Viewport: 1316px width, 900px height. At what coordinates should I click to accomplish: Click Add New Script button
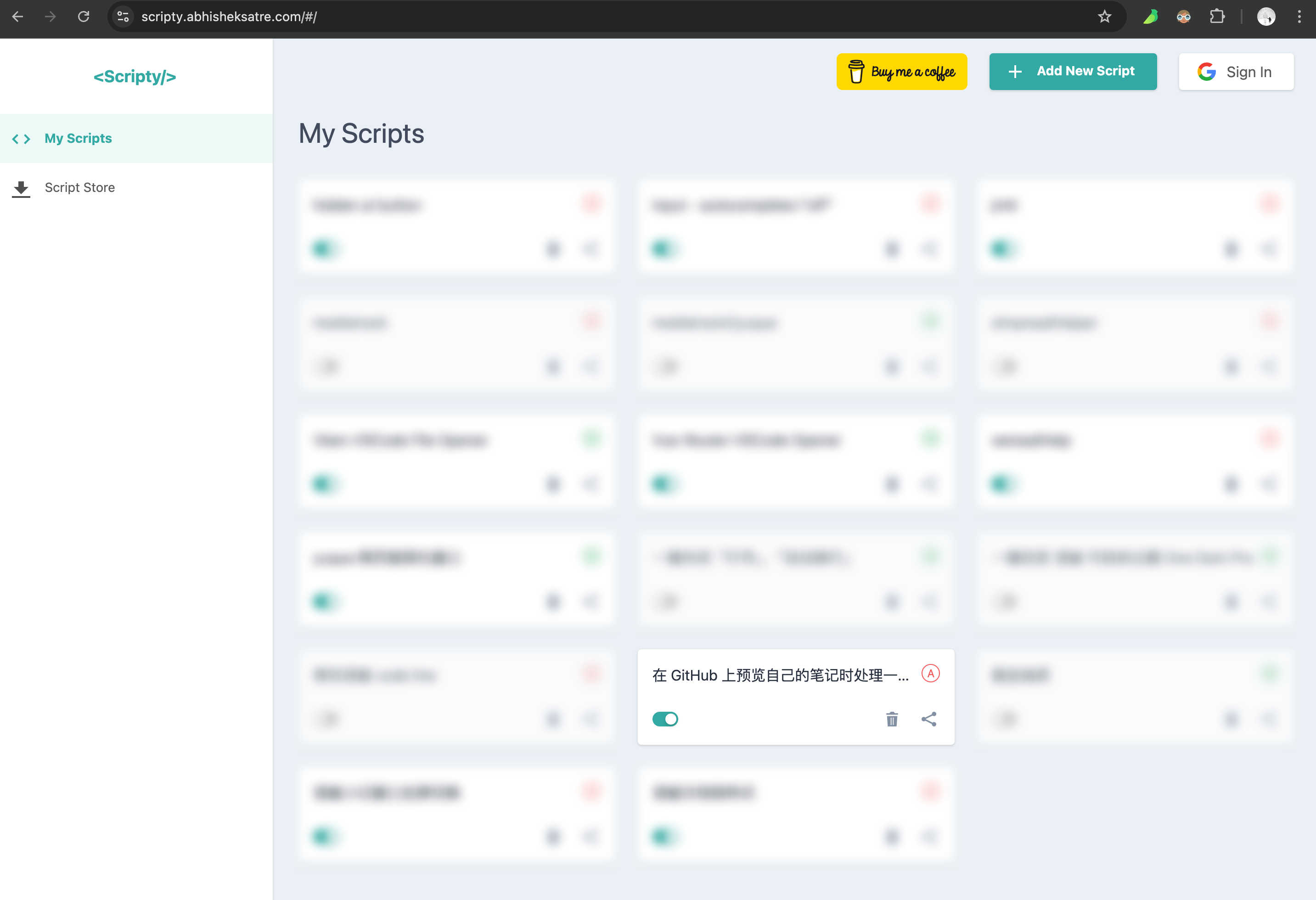[x=1073, y=71]
